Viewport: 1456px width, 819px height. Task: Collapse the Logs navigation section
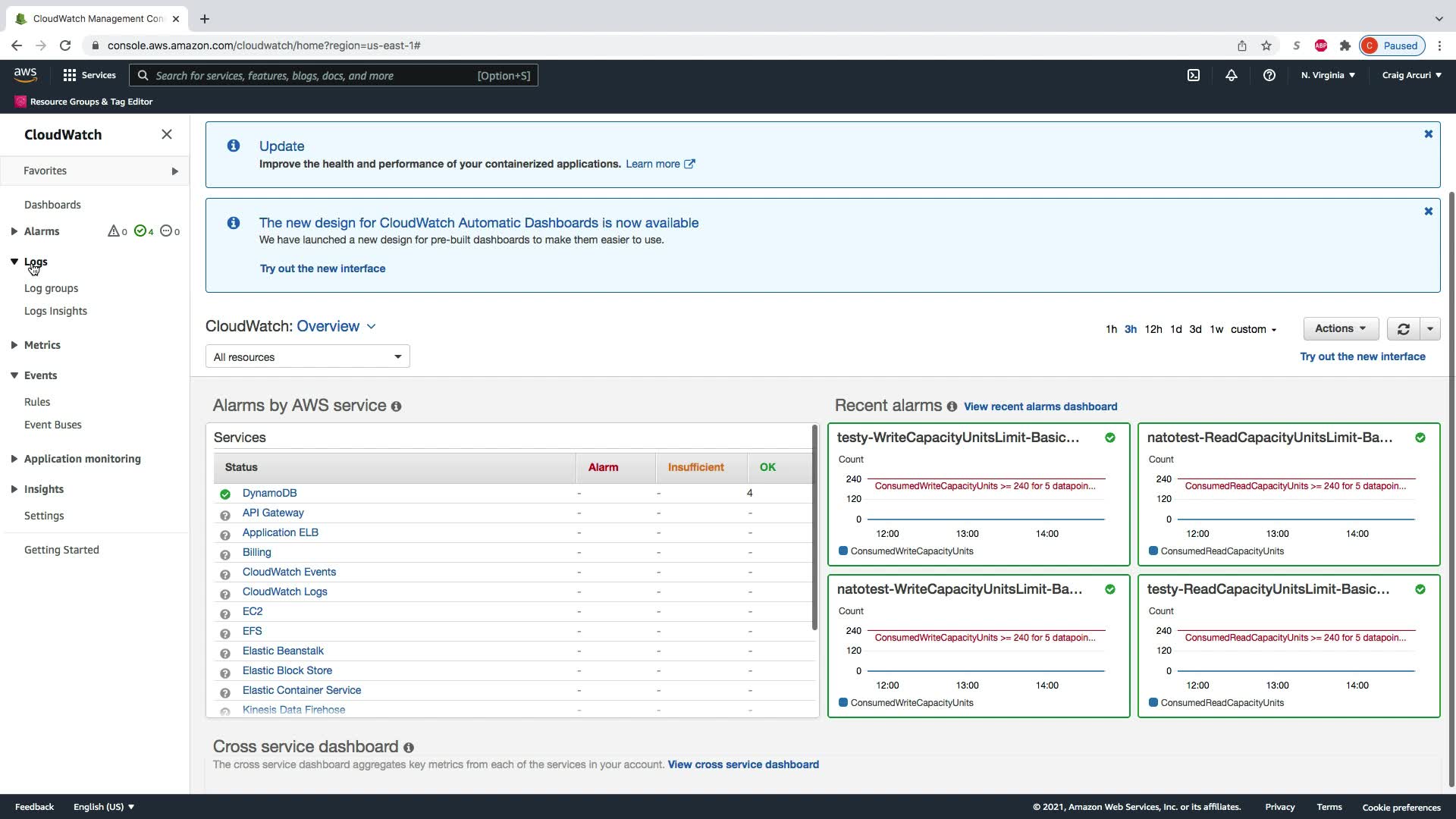[x=14, y=262]
